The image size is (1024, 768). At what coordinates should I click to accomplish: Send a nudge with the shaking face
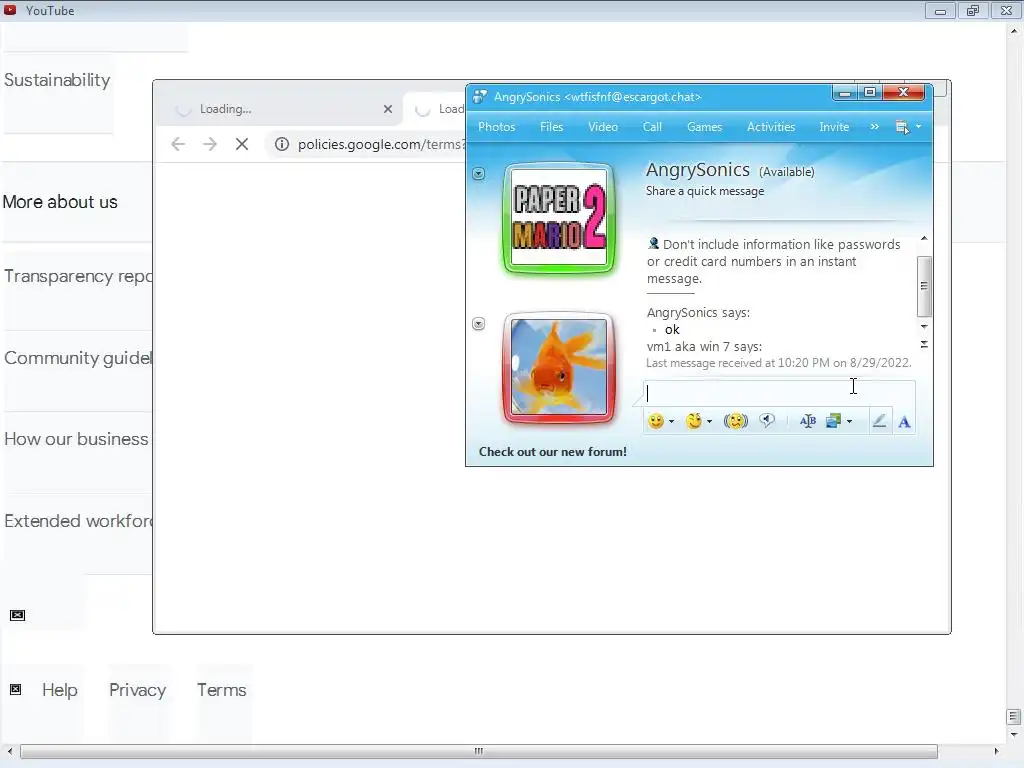point(735,421)
